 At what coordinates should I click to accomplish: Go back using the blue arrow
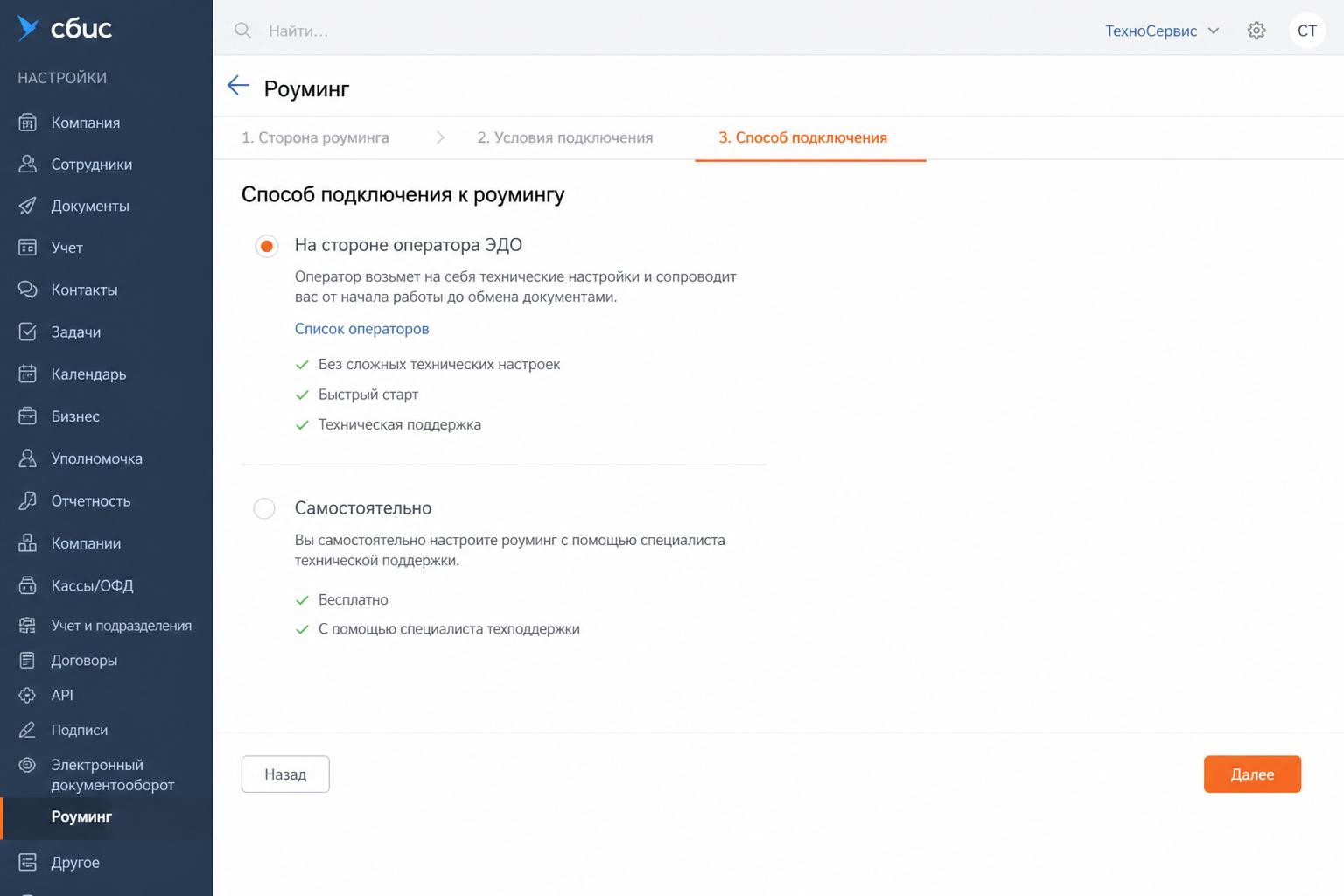click(238, 85)
